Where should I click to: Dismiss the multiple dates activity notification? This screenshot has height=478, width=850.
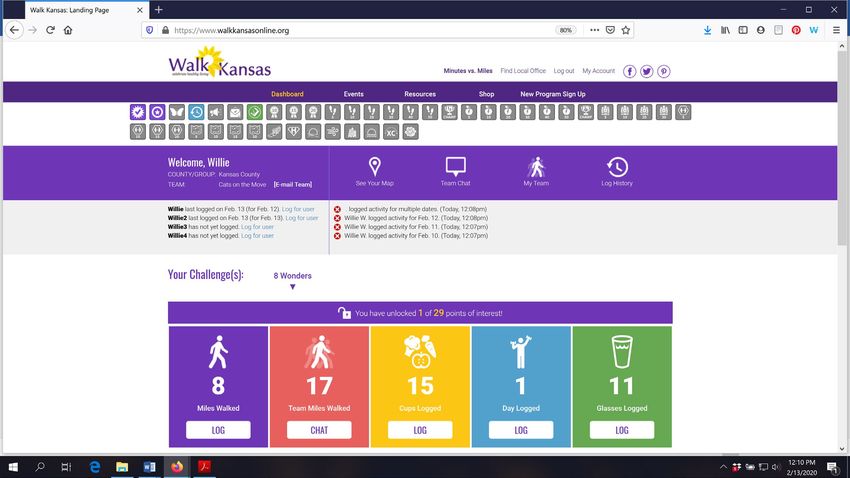337,209
